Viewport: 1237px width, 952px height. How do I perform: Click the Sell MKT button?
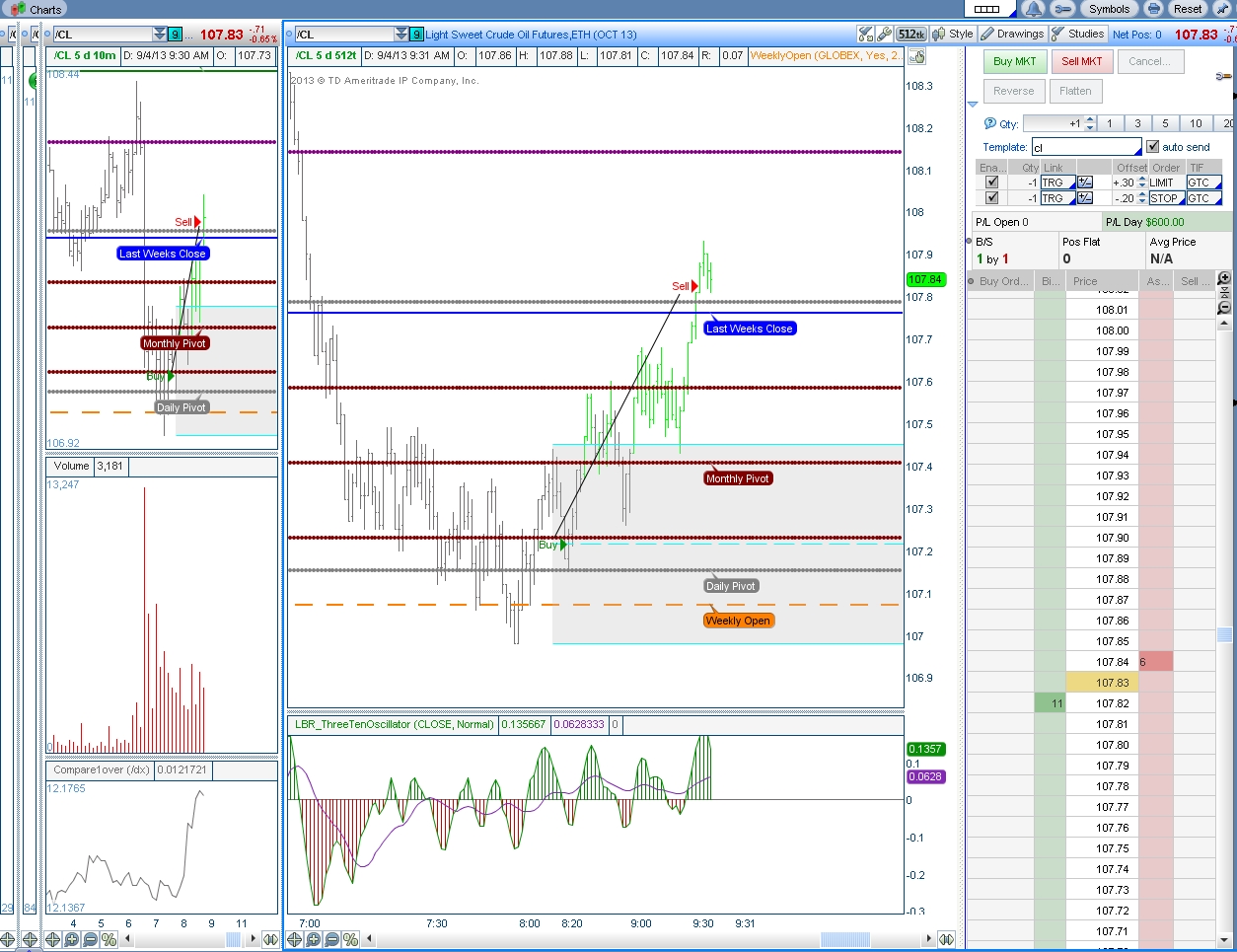point(1082,61)
